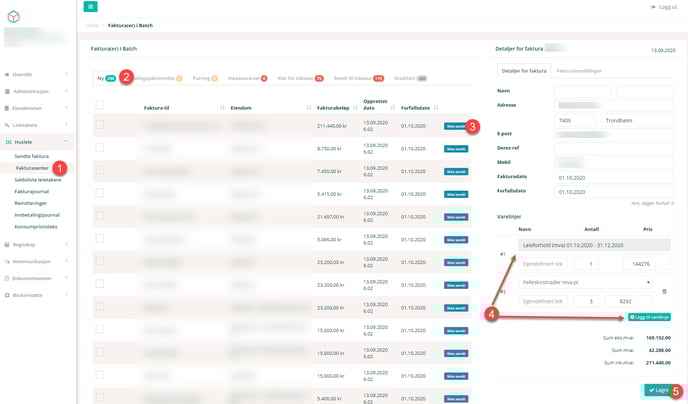Click the postal code field showing 7409

coord(575,120)
